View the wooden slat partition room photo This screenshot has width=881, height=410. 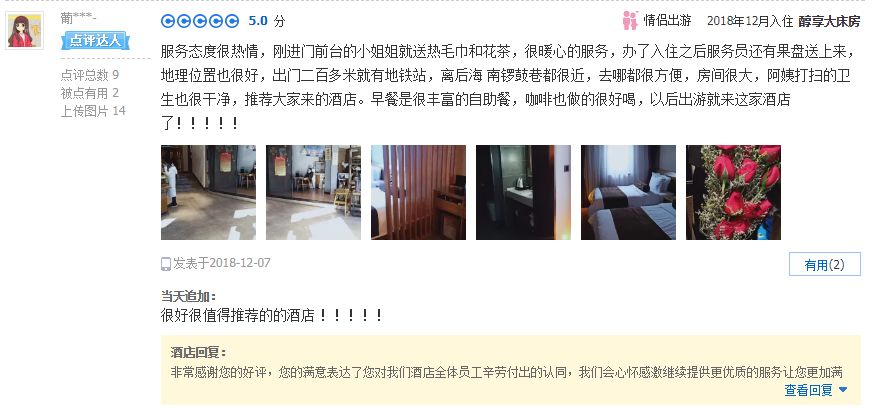[419, 193]
